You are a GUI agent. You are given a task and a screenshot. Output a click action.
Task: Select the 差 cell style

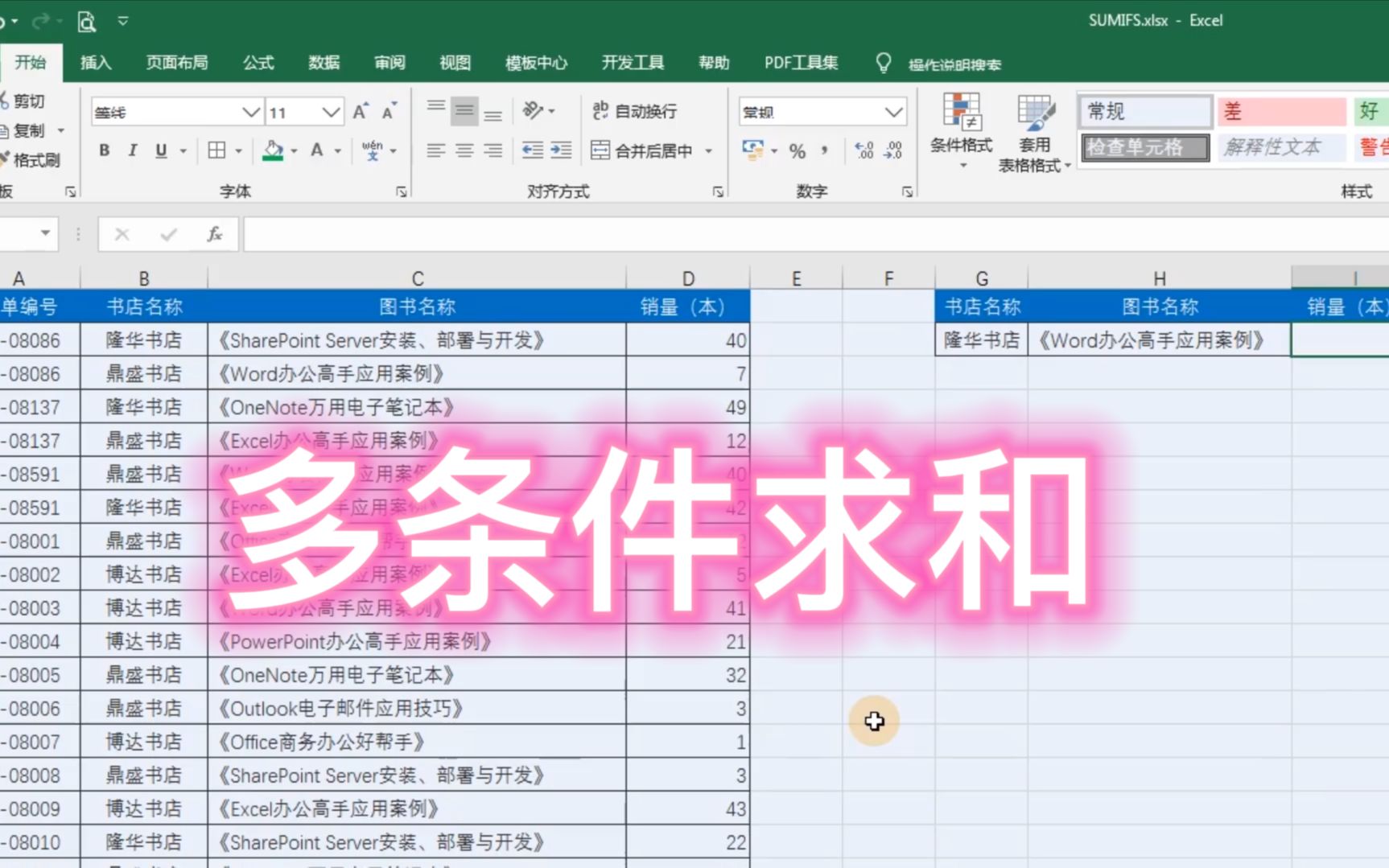click(x=1281, y=111)
